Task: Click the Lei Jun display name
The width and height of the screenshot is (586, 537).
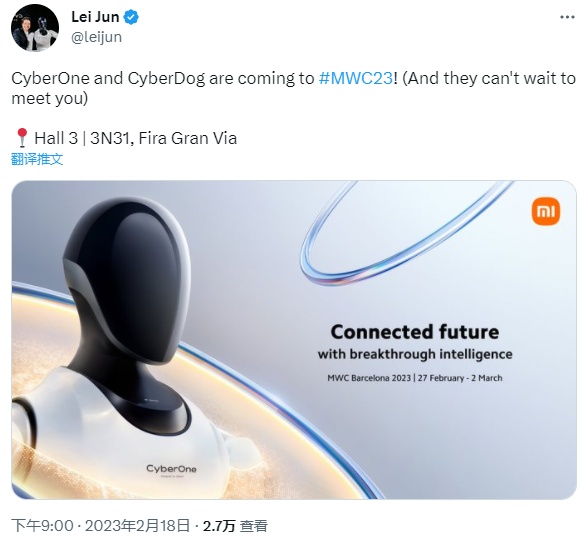Action: click(x=95, y=17)
